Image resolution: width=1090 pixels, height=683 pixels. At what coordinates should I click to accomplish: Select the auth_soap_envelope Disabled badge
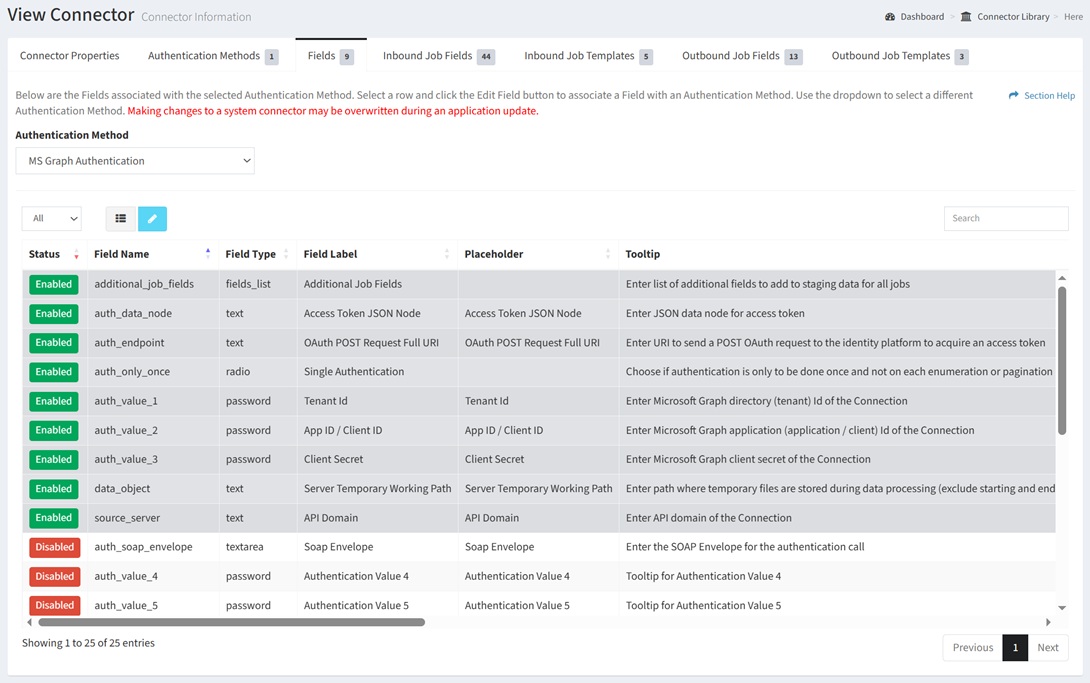(54, 547)
